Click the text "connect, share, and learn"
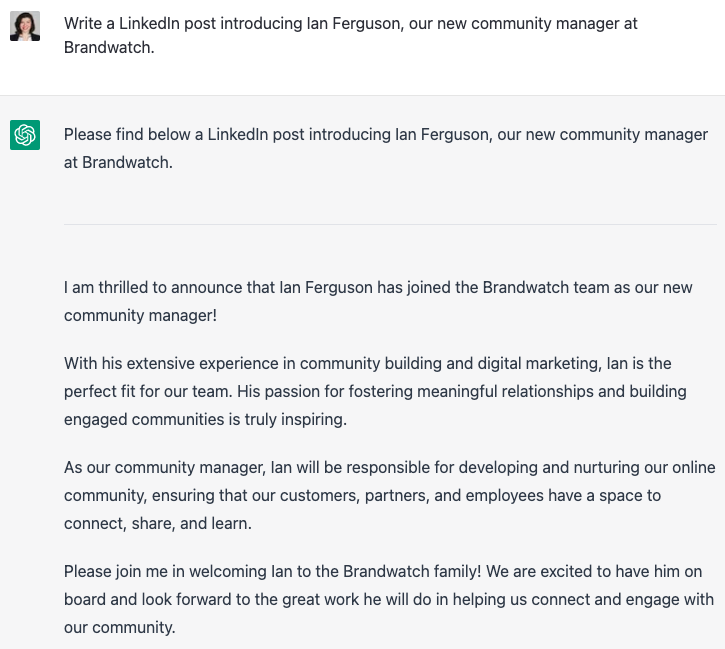 point(158,523)
